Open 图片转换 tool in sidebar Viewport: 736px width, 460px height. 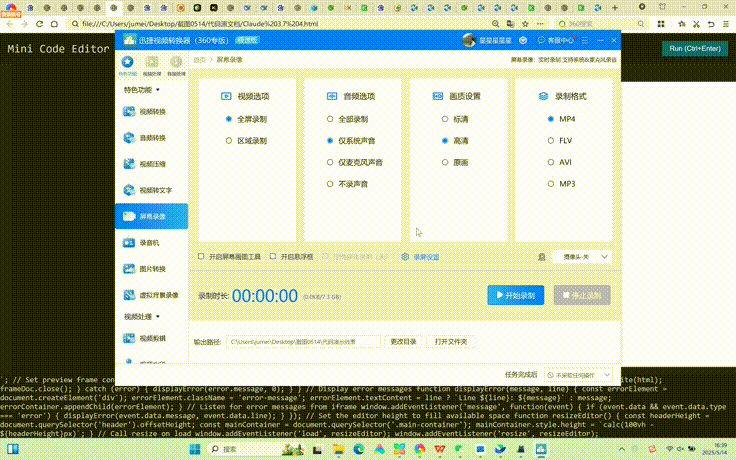click(x=151, y=269)
